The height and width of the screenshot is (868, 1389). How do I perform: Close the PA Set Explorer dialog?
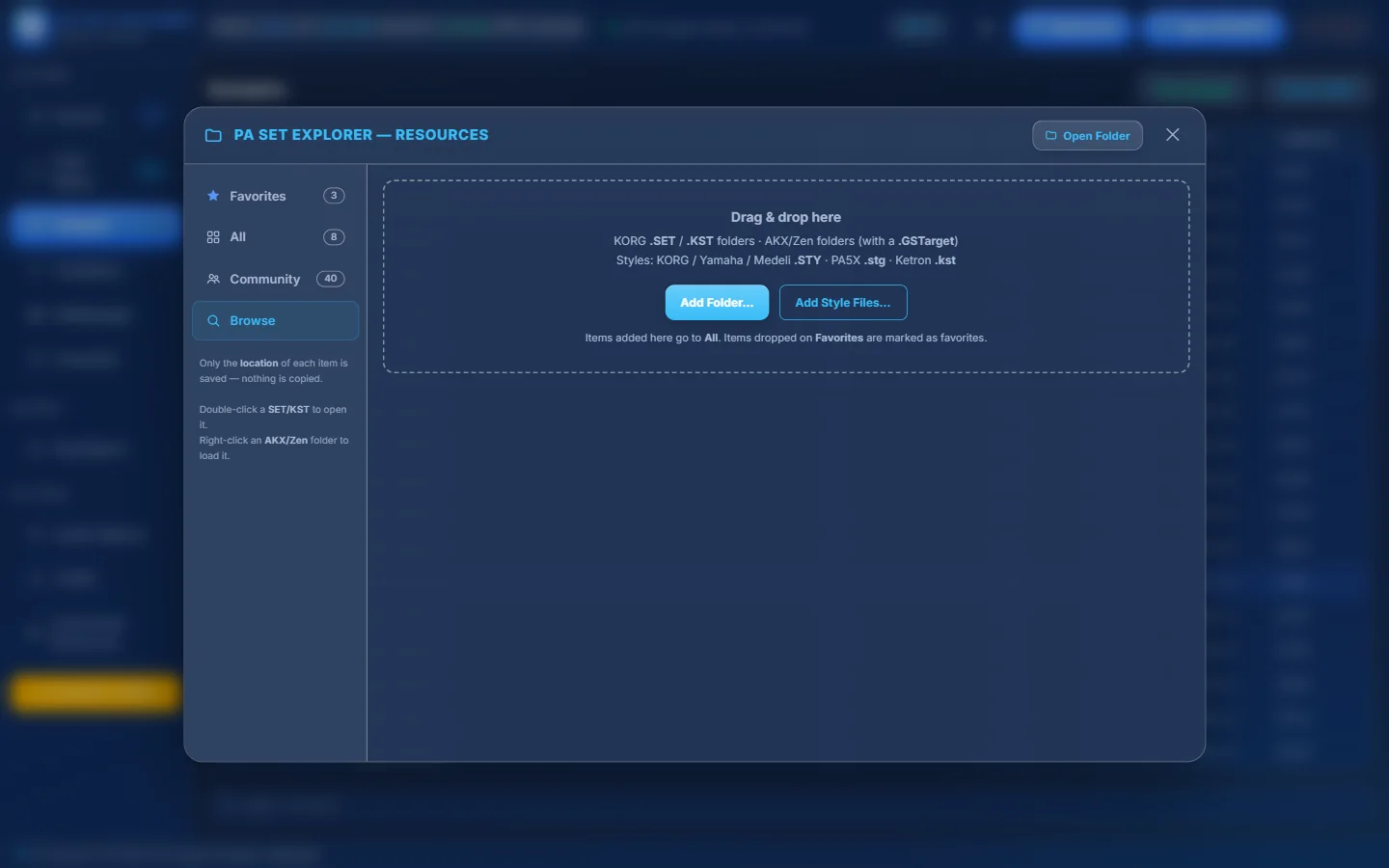point(1172,135)
